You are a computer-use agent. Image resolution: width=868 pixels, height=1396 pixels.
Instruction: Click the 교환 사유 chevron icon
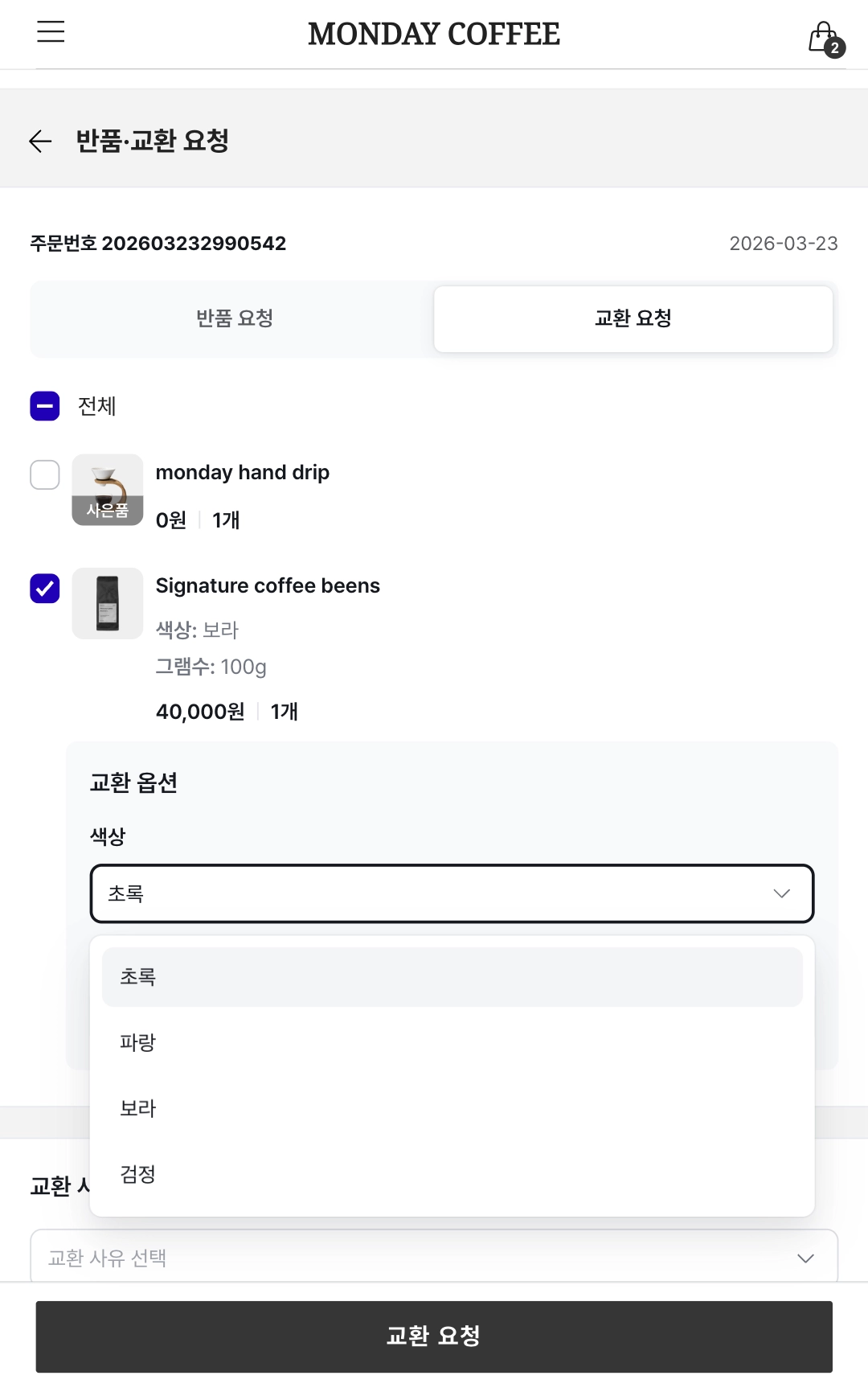tap(805, 1258)
